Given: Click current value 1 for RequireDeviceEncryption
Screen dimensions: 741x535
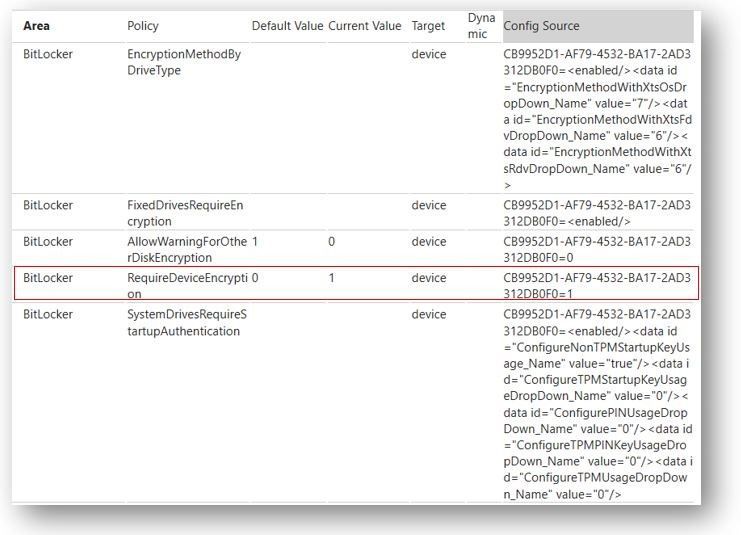Looking at the screenshot, I should pos(331,277).
